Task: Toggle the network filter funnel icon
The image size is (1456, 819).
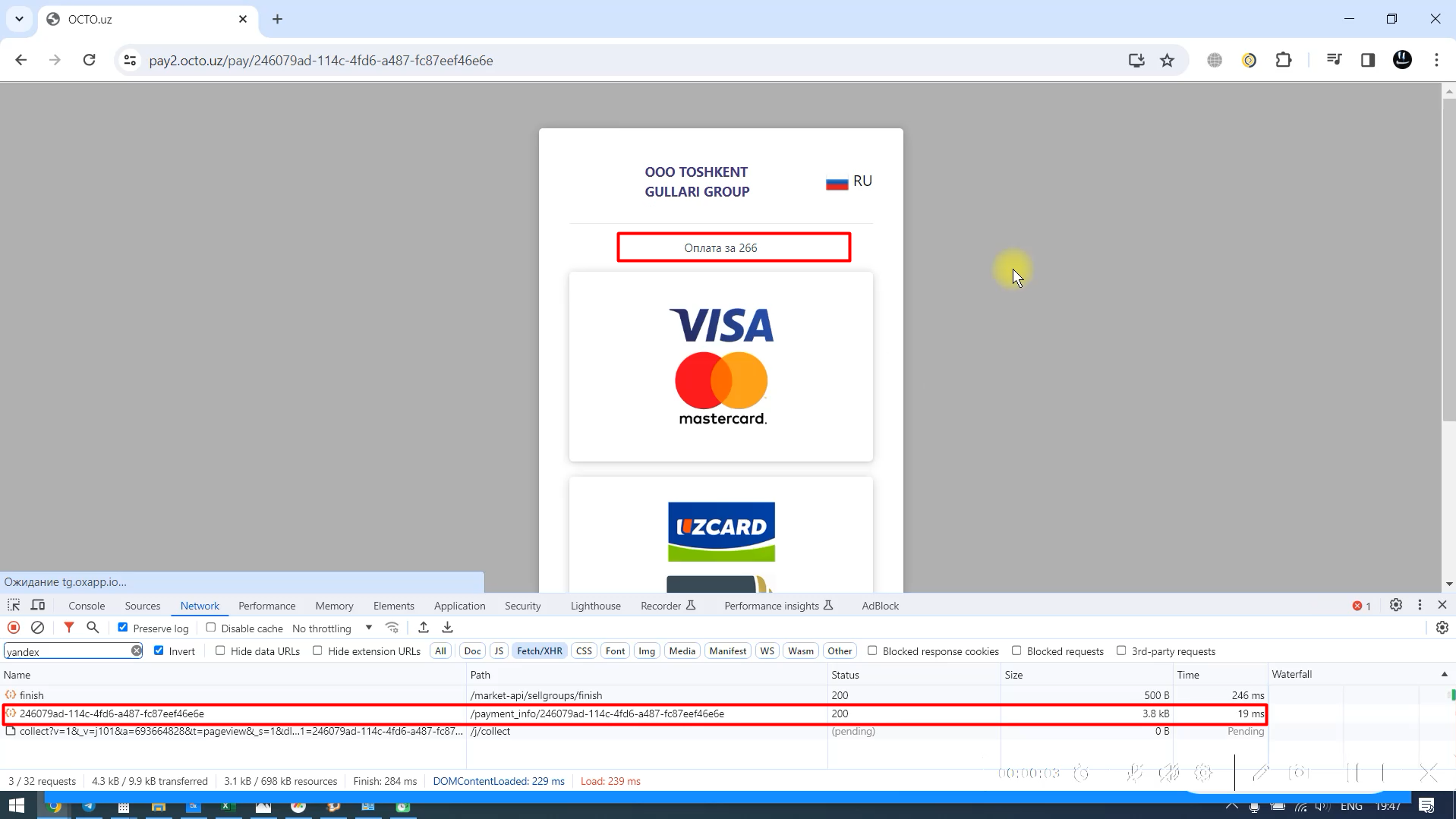Action: (x=69, y=628)
